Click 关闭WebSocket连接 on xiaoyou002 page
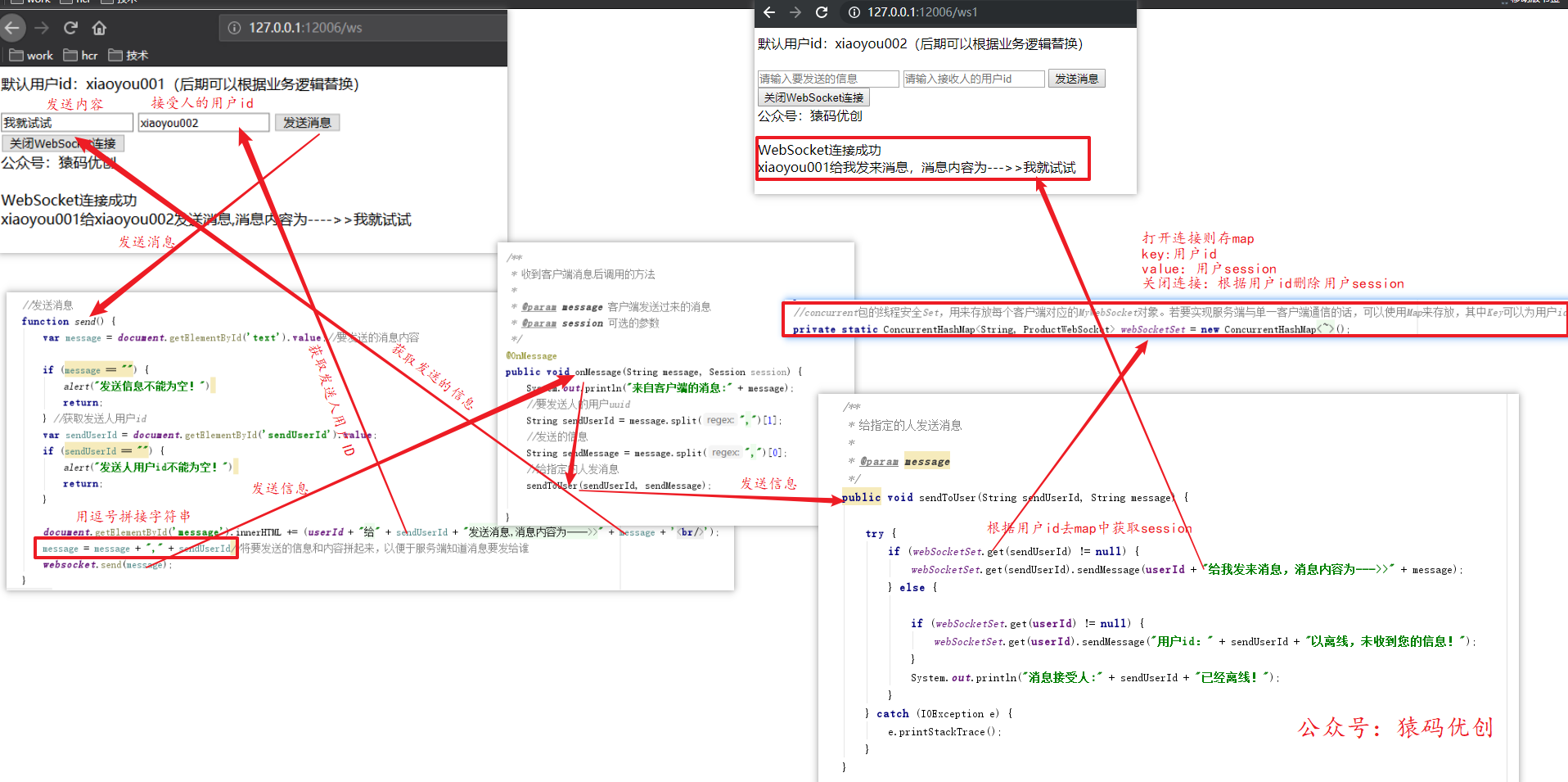This screenshot has width=1568, height=782. pyautogui.click(x=813, y=97)
